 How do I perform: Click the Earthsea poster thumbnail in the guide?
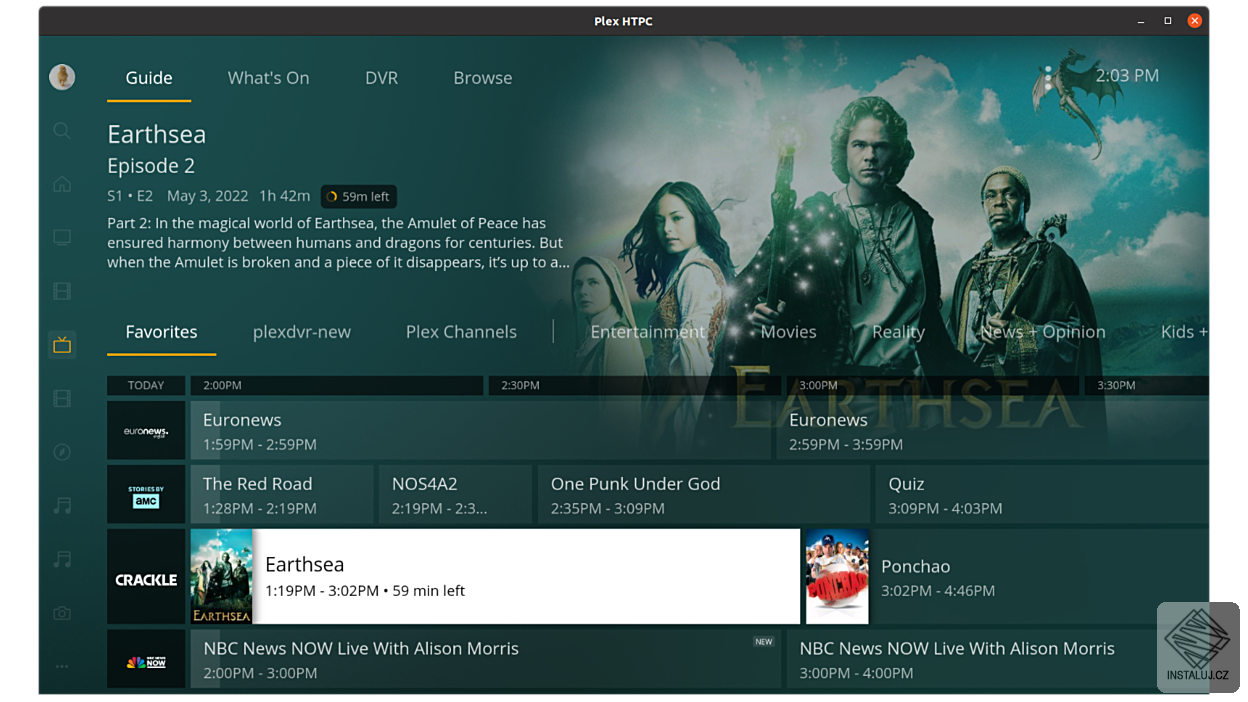click(221, 576)
